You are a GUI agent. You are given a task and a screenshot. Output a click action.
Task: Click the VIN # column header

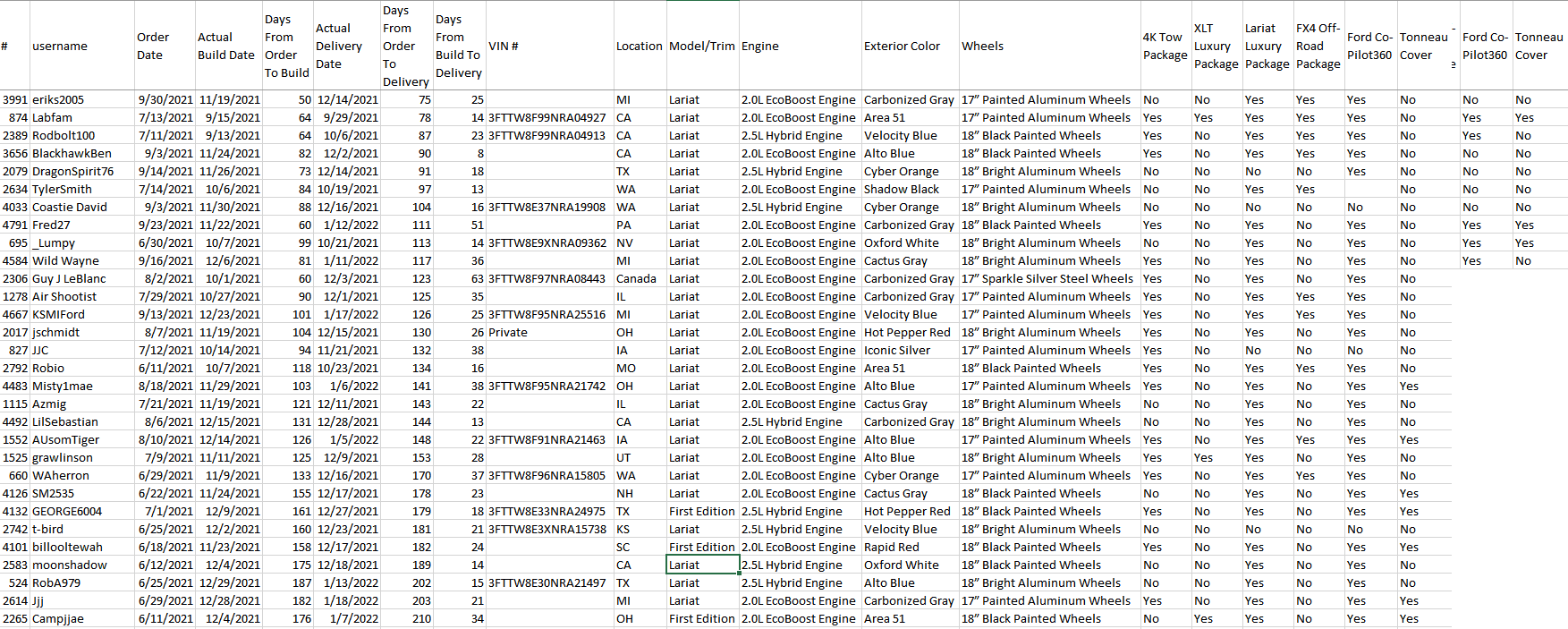549,46
